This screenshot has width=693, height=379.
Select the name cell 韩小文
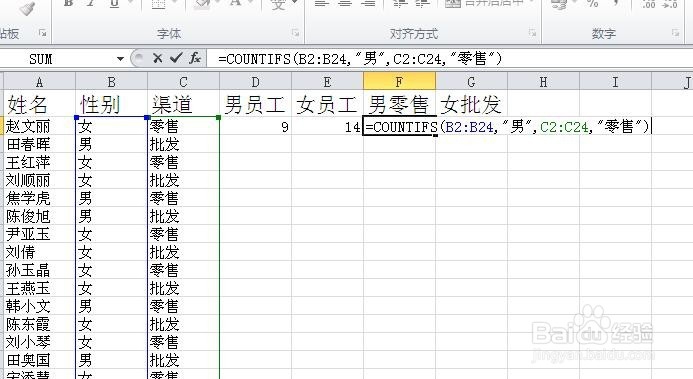(x=39, y=306)
